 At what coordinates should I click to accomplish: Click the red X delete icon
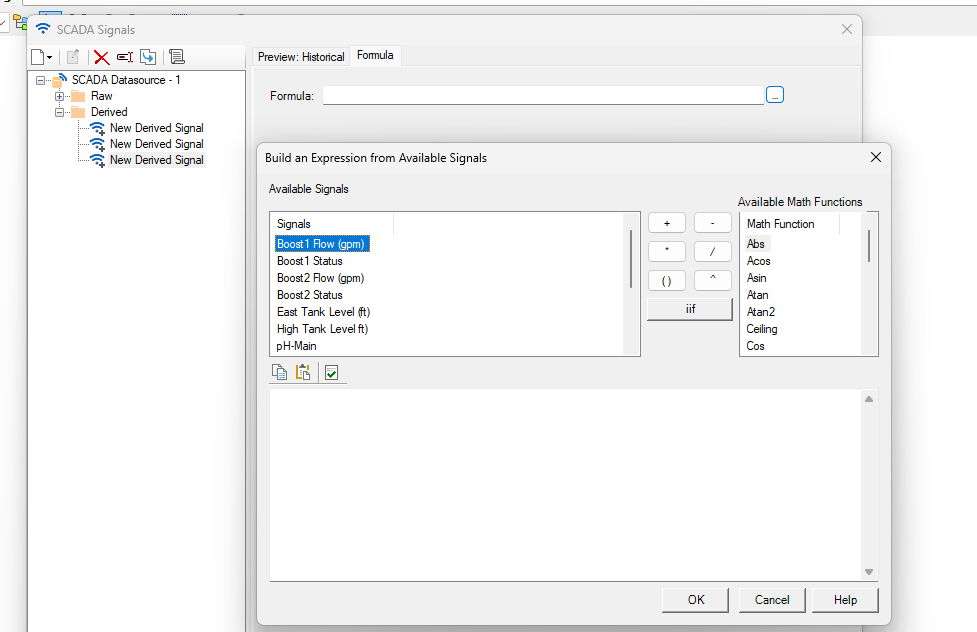(101, 57)
